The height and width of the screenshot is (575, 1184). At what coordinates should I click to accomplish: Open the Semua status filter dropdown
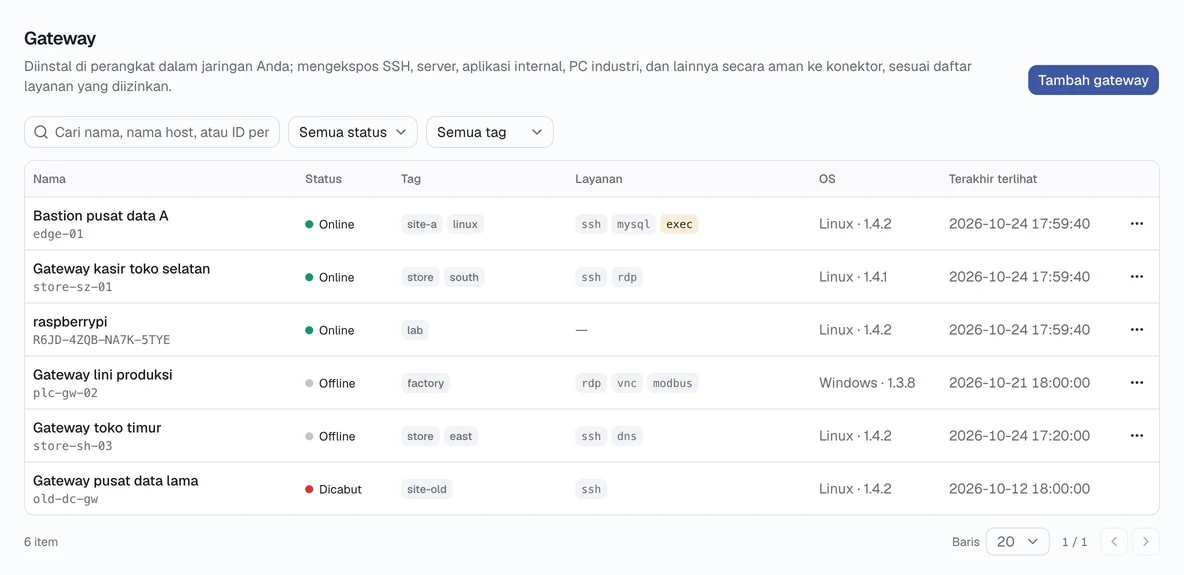pos(353,132)
